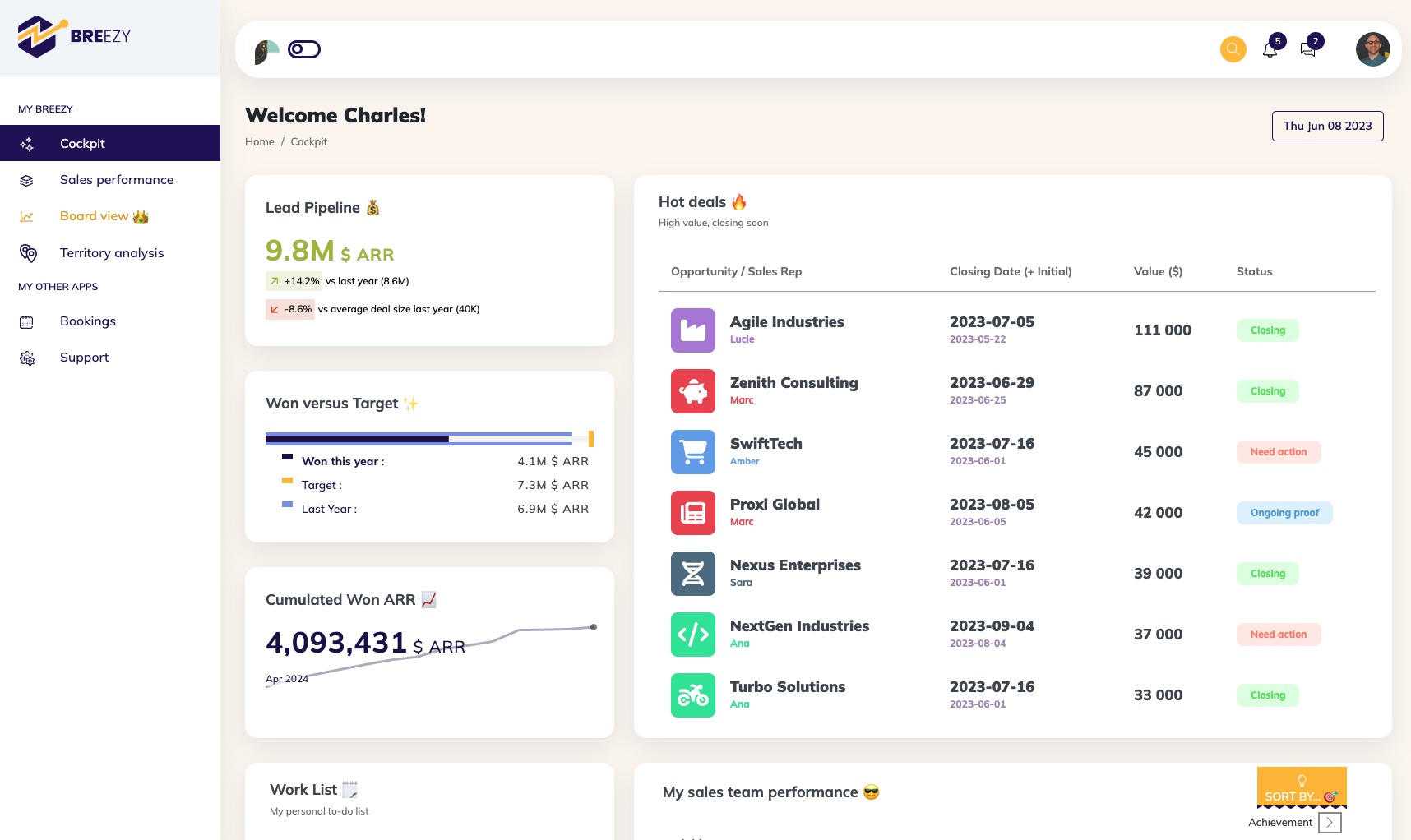Screen dimensions: 1411x840
Task: Go to Territory analysis page
Action: pos(111,253)
